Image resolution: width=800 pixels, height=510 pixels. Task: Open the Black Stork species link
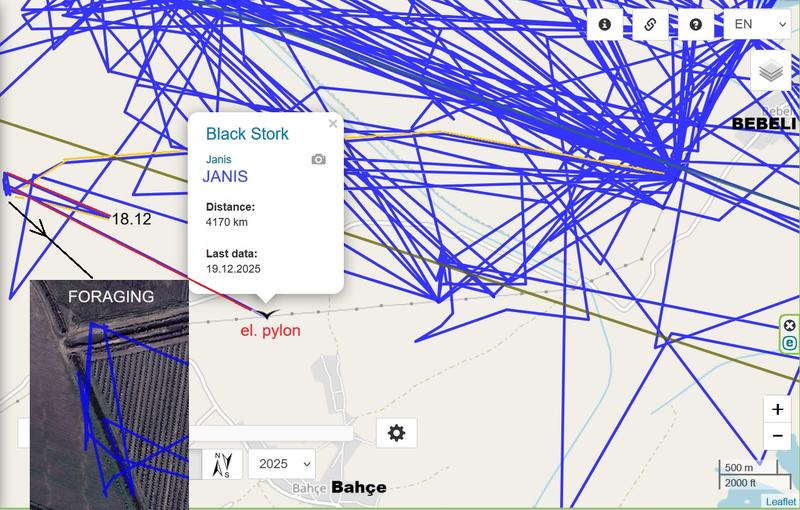[247, 134]
